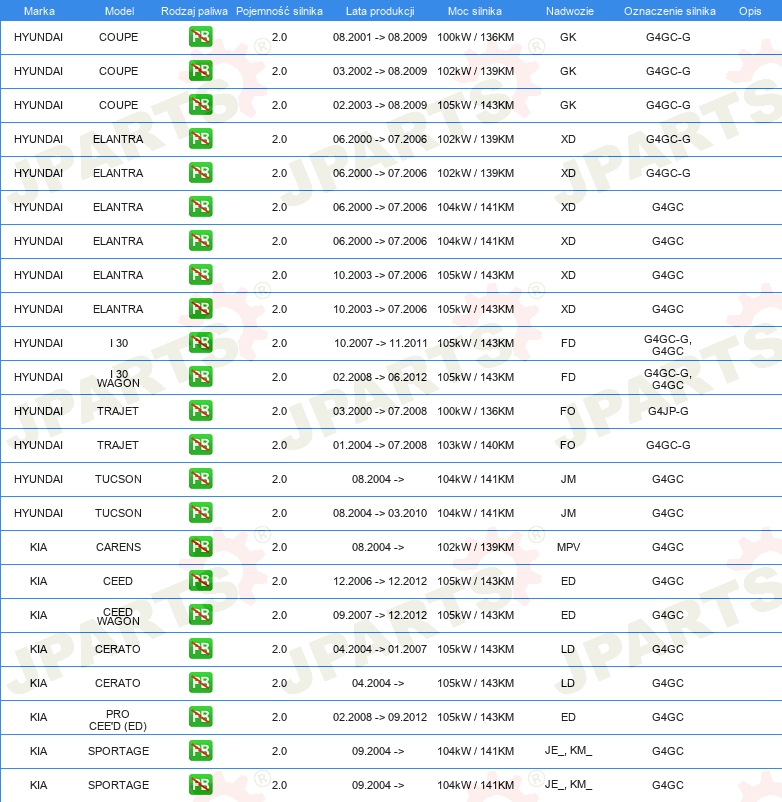Click the power value 103kW / 140KM
Image resolution: width=782 pixels, height=802 pixels.
[x=476, y=445]
